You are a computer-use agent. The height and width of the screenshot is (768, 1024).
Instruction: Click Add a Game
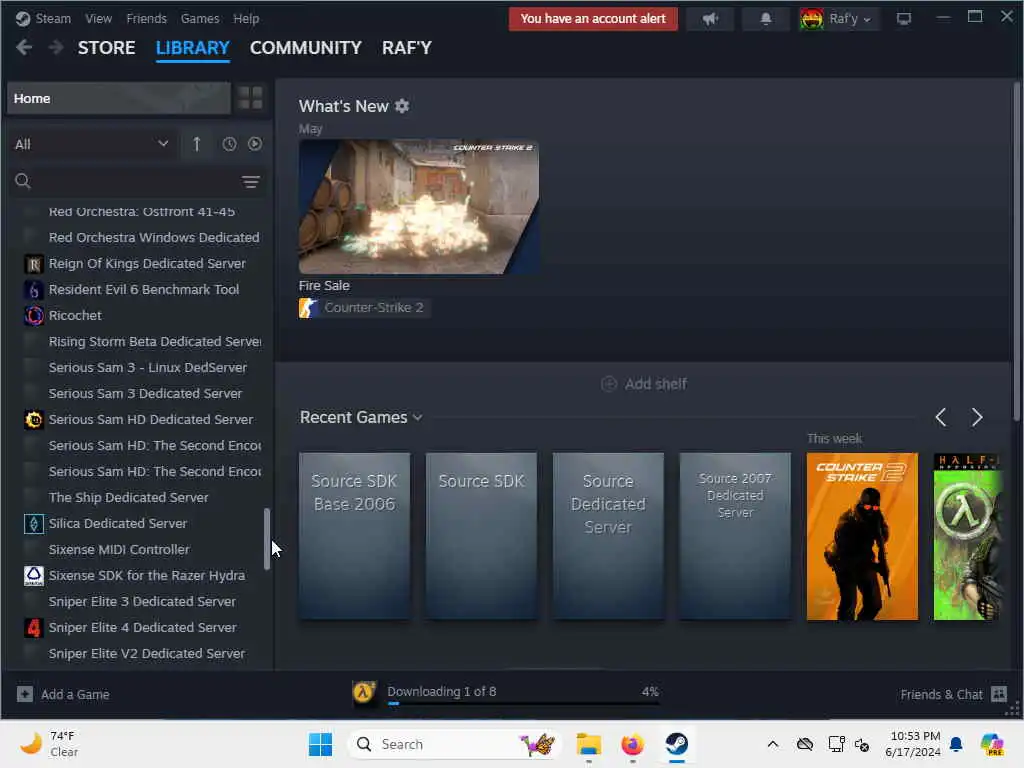pos(63,694)
